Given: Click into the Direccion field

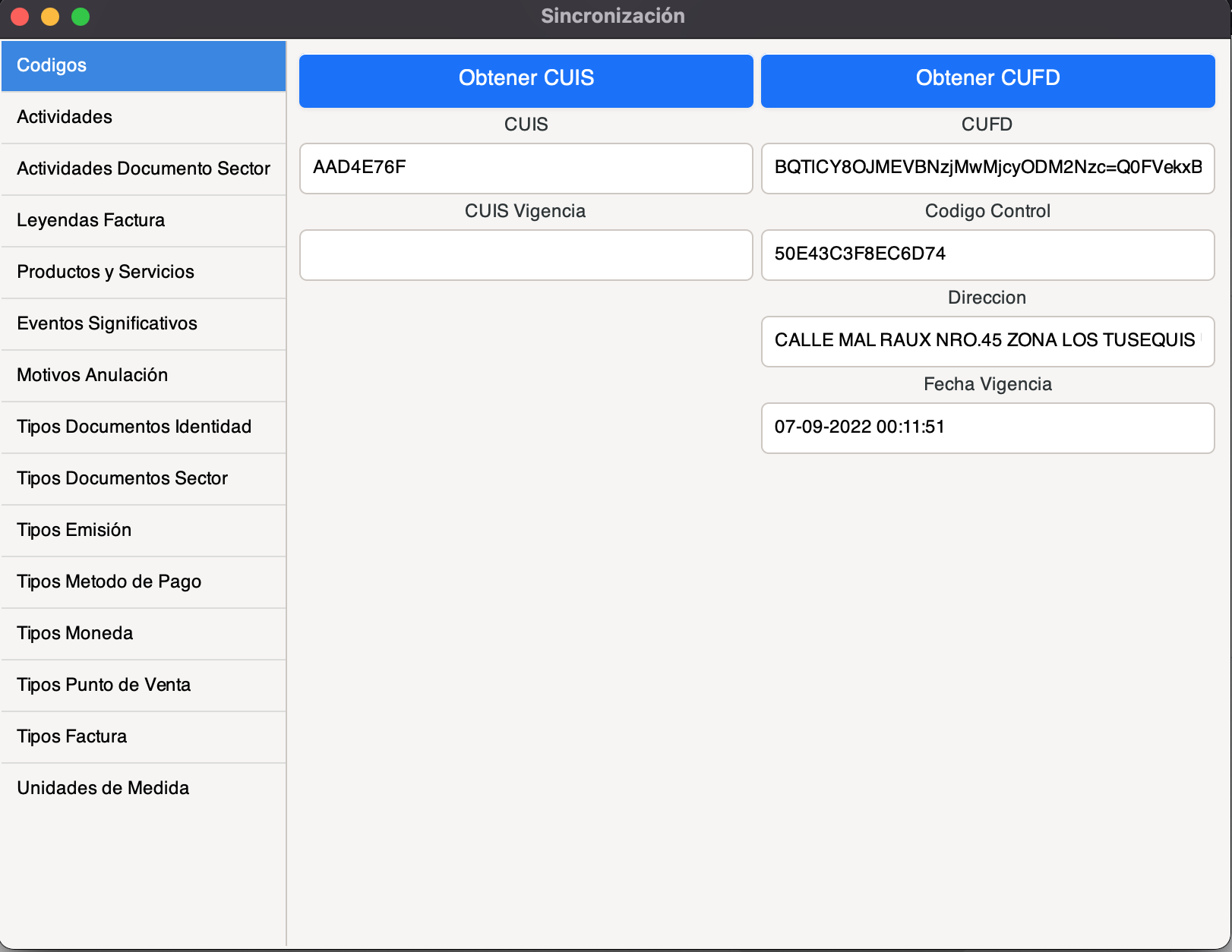Looking at the screenshot, I should [987, 342].
